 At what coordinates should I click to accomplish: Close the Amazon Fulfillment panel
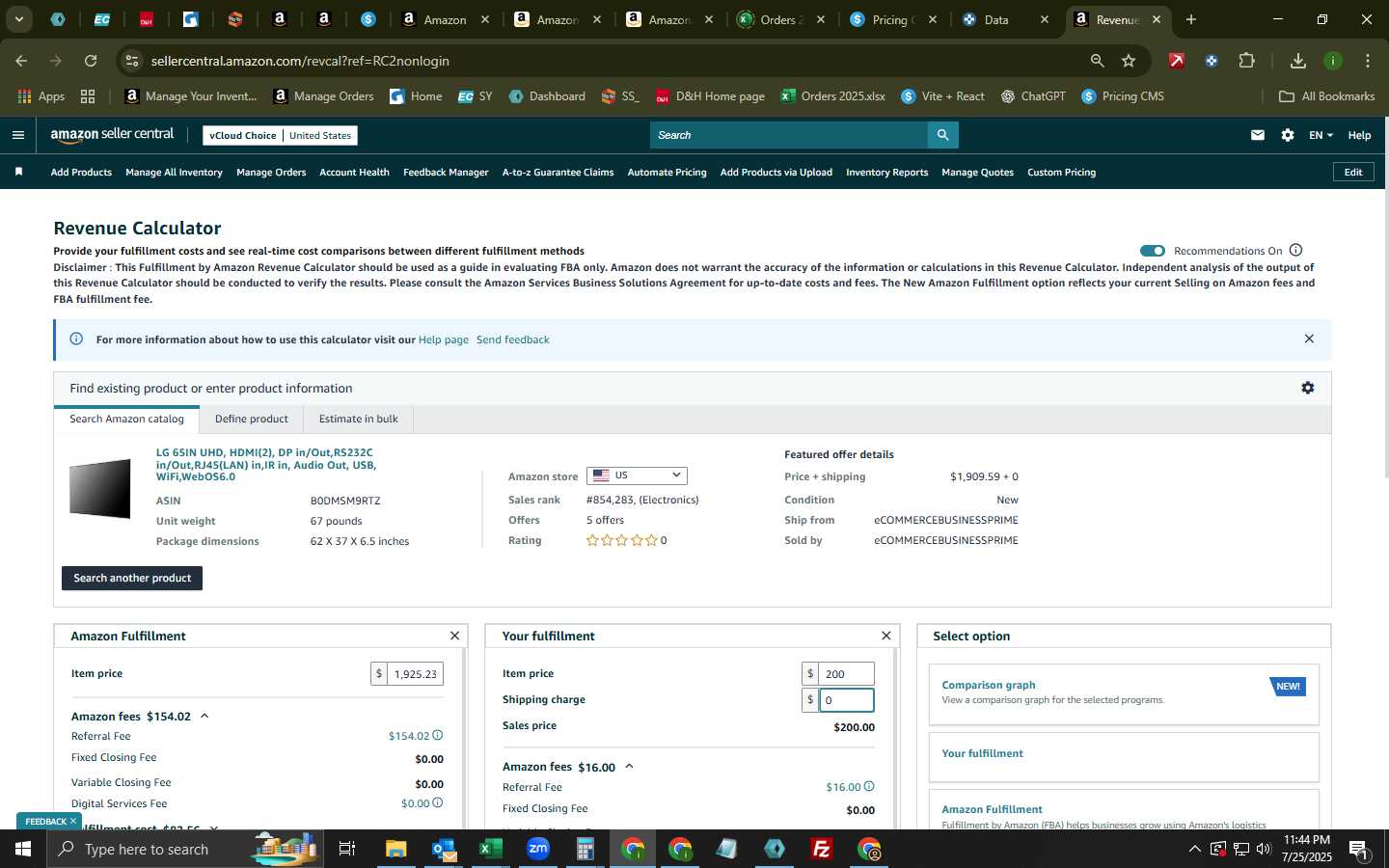click(x=454, y=636)
